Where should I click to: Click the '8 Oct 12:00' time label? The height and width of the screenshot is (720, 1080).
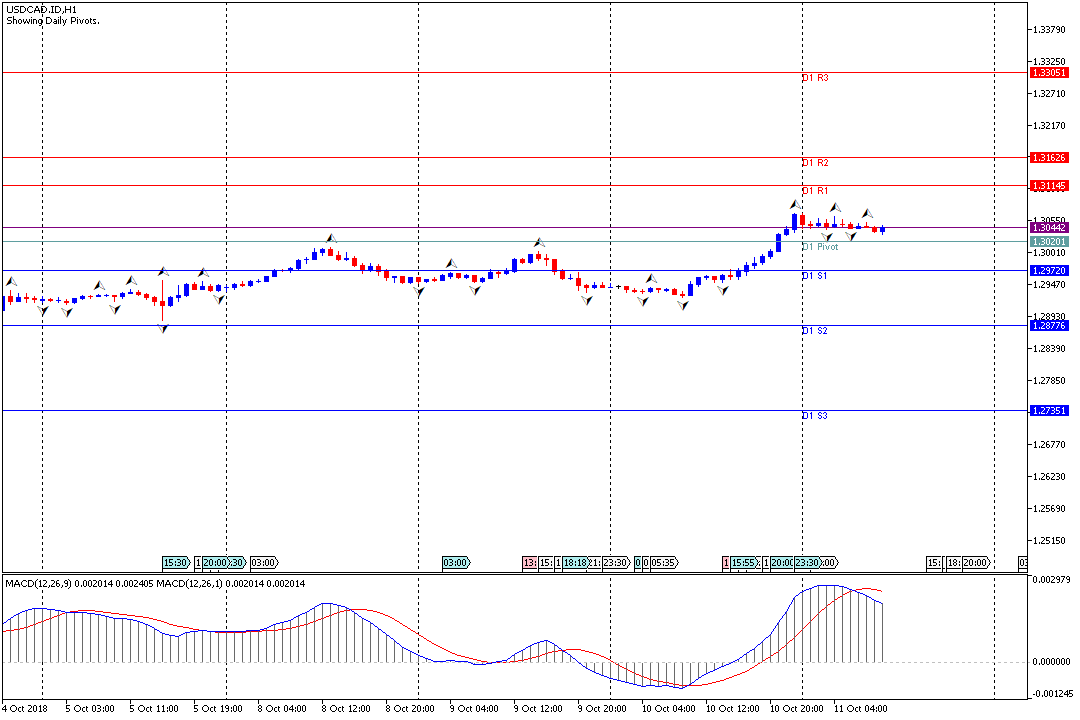coord(346,708)
